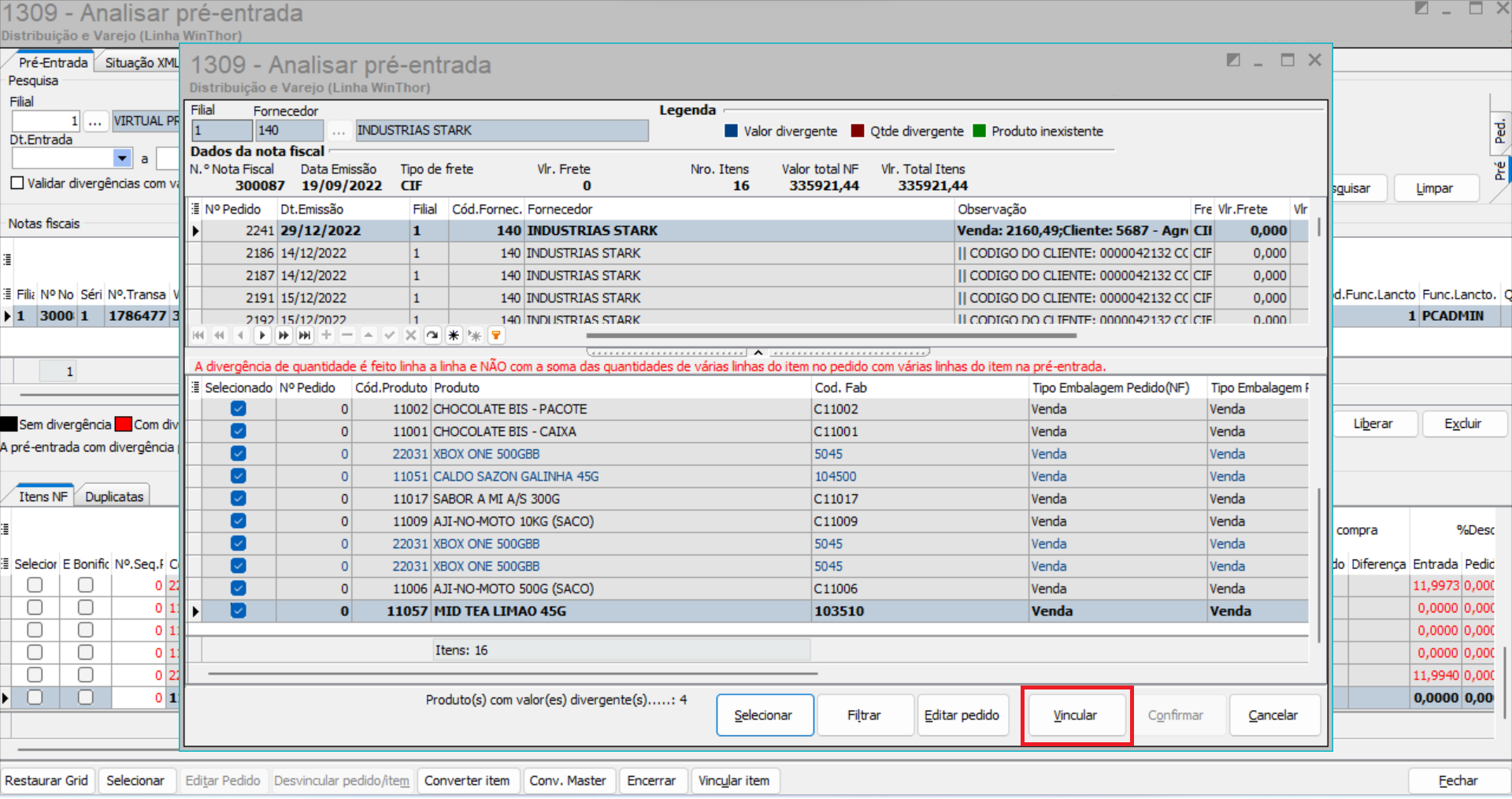Viewport: 1512px width, 799px height.
Task: Switch to the Duplicatas tab
Action: click(x=114, y=496)
